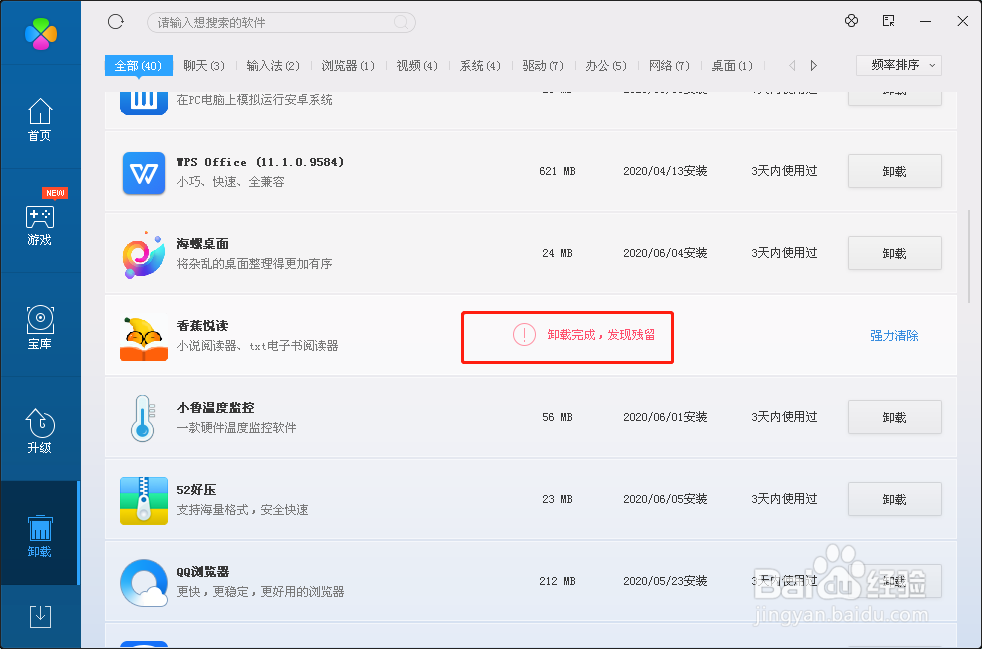Screen dimensions: 982x649
Task: Click the 52好压 name text
Action: [x=196, y=490]
